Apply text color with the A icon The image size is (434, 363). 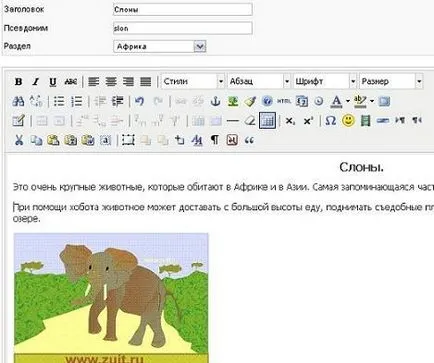pyautogui.click(x=337, y=101)
